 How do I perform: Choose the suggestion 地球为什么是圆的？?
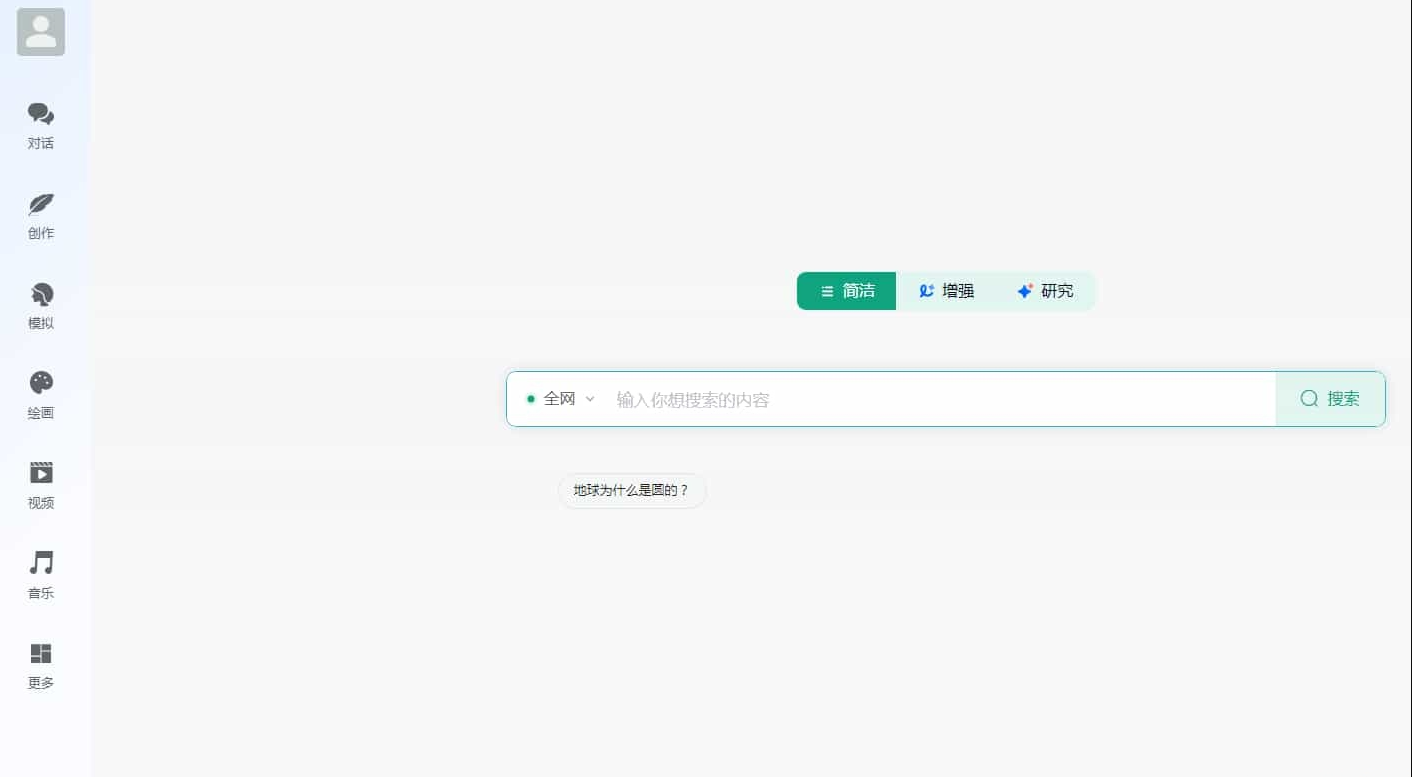point(632,491)
